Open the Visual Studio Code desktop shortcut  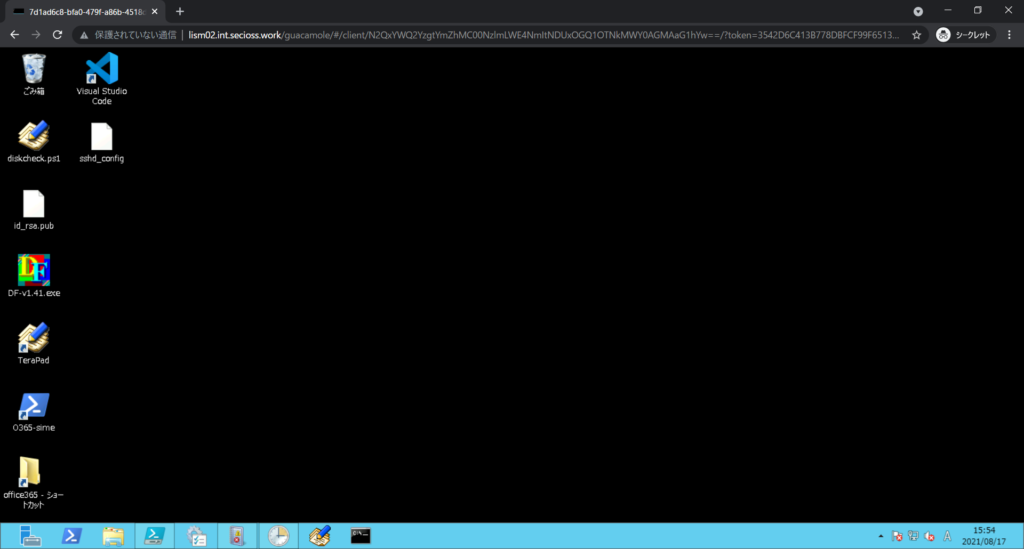pyautogui.click(x=101, y=69)
